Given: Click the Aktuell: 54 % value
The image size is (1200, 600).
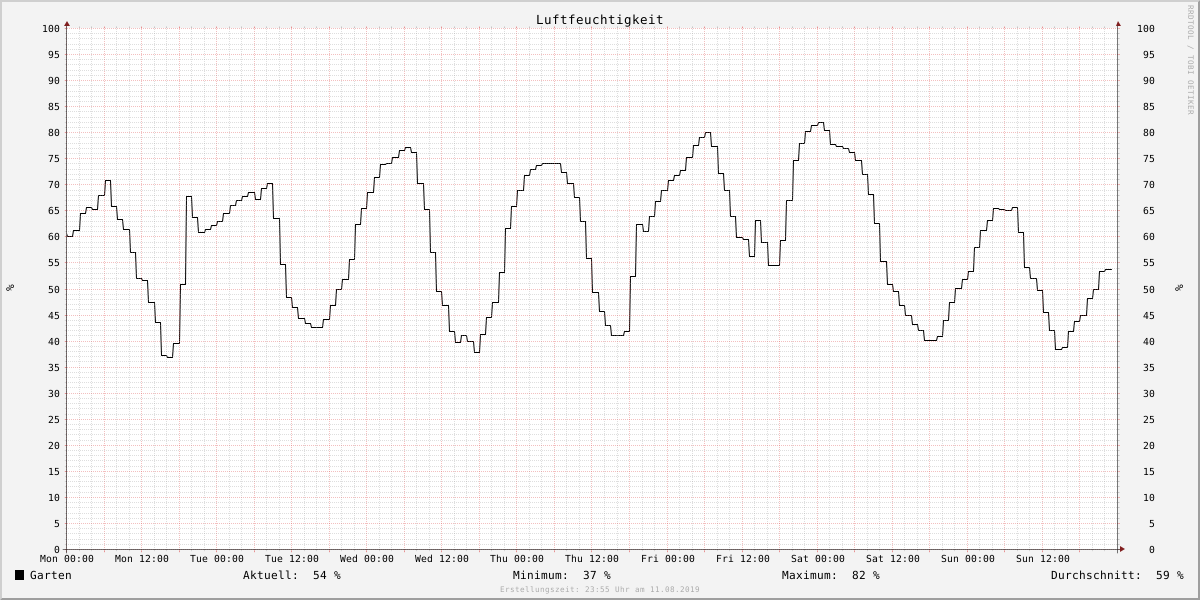Looking at the screenshot, I should 292,575.
